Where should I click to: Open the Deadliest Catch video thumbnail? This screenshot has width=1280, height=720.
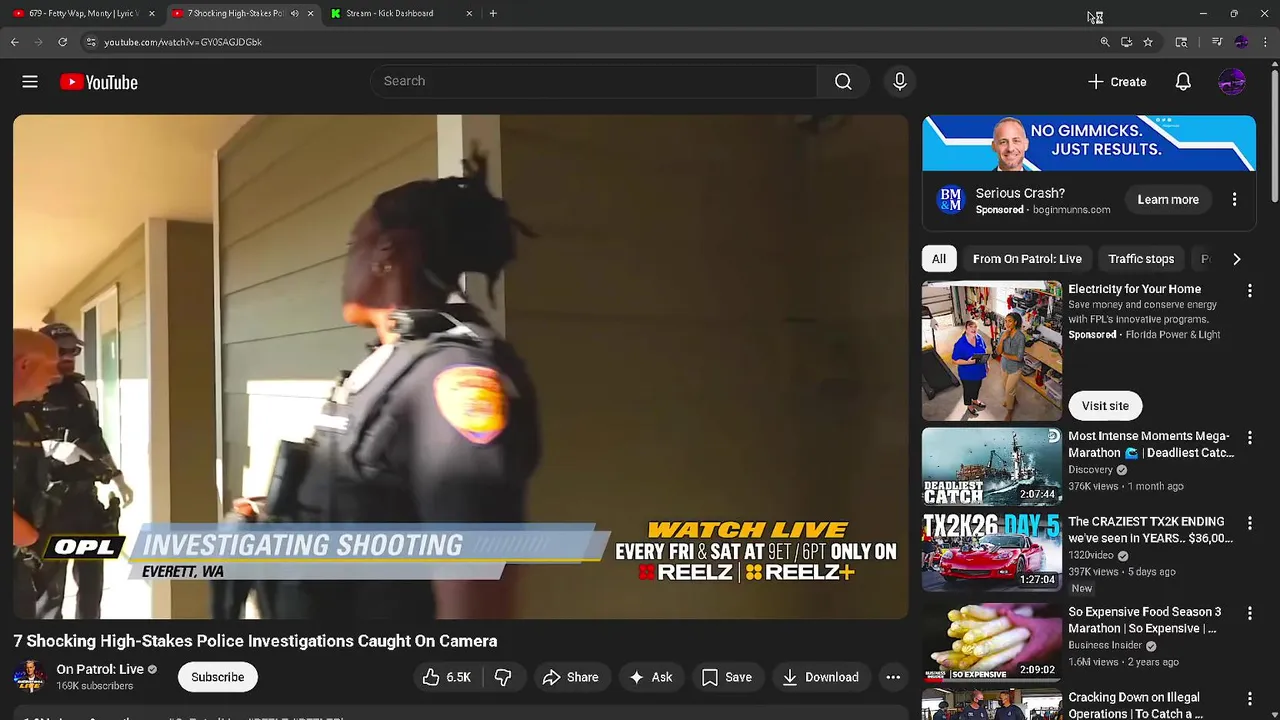pyautogui.click(x=992, y=466)
